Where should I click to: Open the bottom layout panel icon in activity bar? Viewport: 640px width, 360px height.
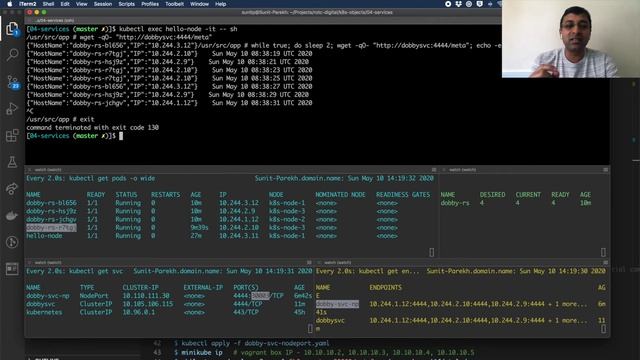pyautogui.click(x=12, y=269)
